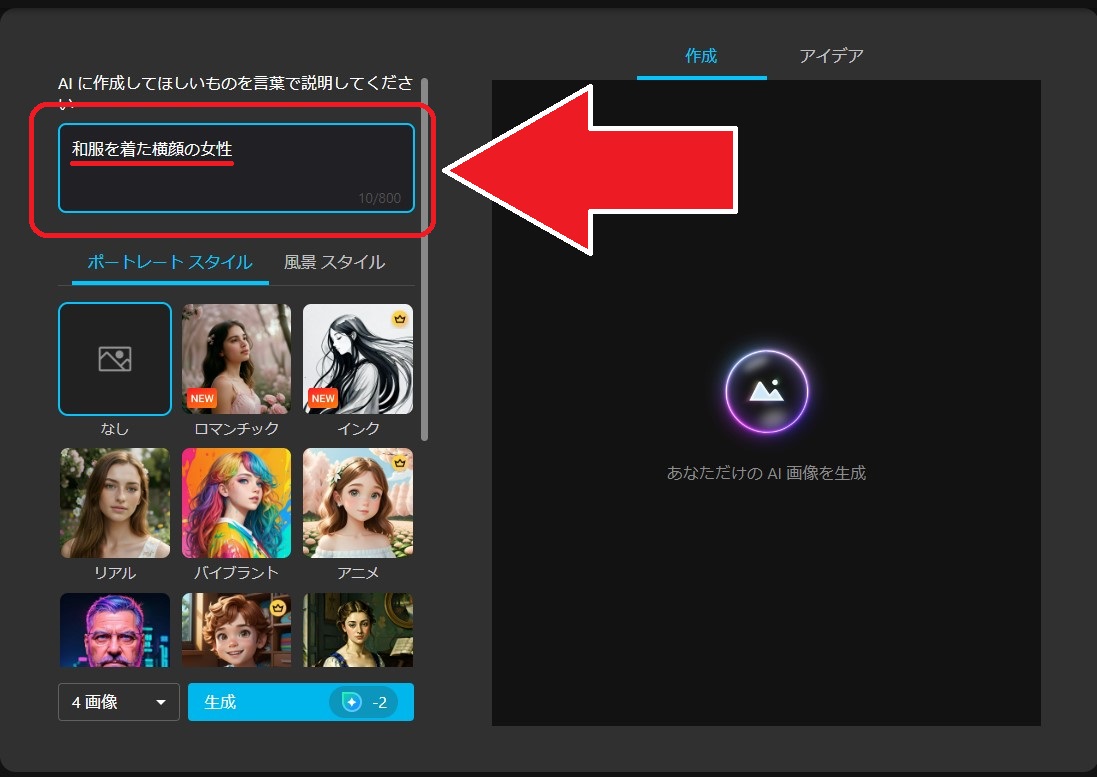Image resolution: width=1097 pixels, height=777 pixels.
Task: Choose the ロマンチック style thumbnail
Action: pos(236,358)
